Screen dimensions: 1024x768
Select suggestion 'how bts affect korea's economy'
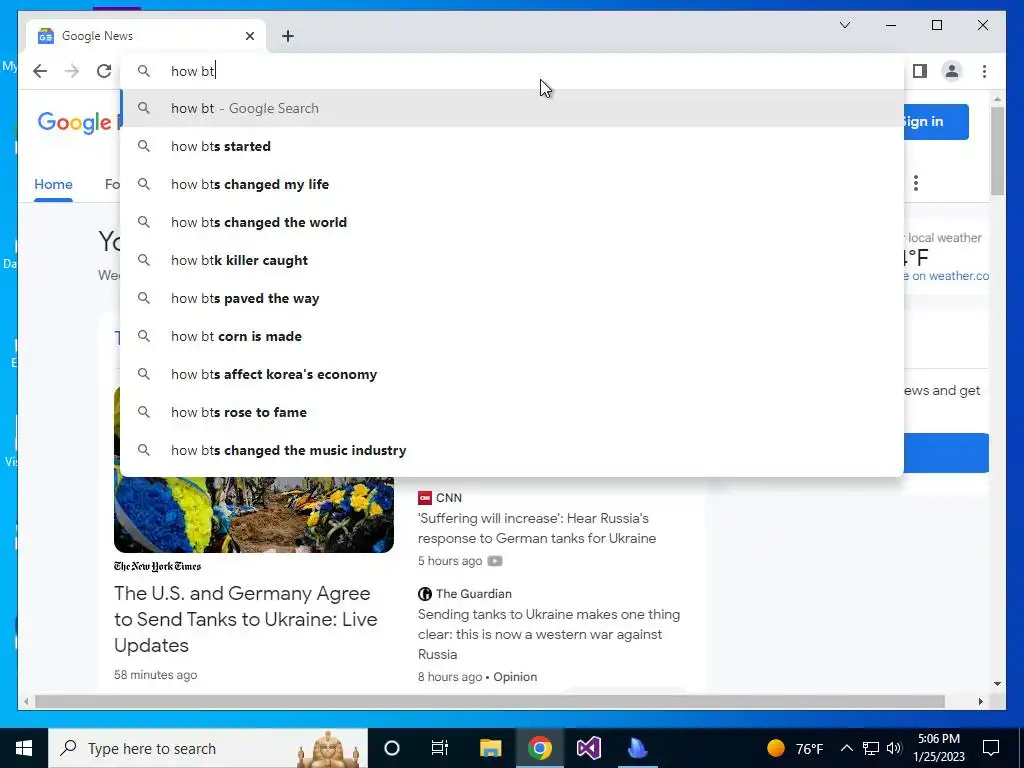point(512,374)
